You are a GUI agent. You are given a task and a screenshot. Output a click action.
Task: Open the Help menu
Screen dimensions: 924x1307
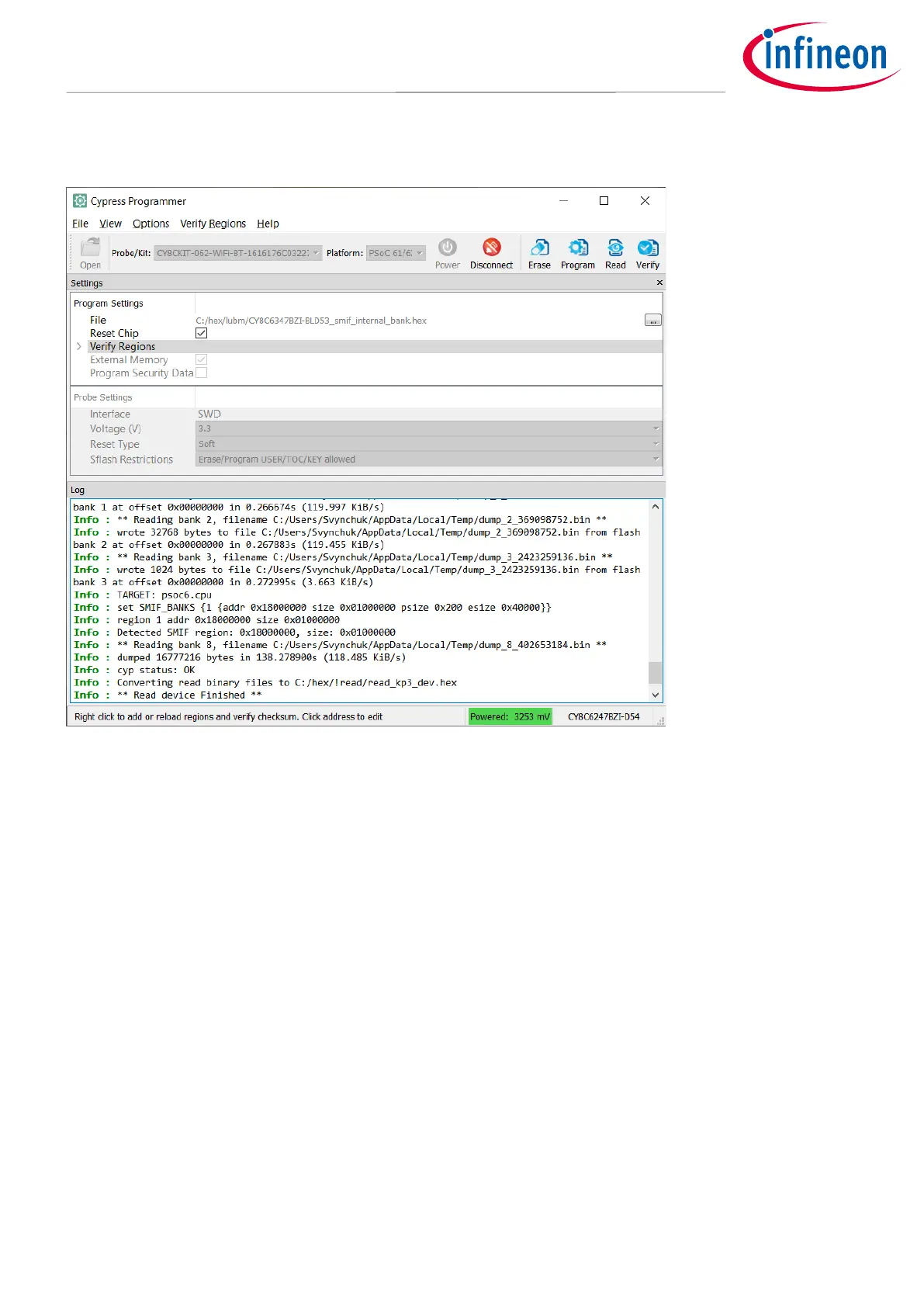point(268,224)
